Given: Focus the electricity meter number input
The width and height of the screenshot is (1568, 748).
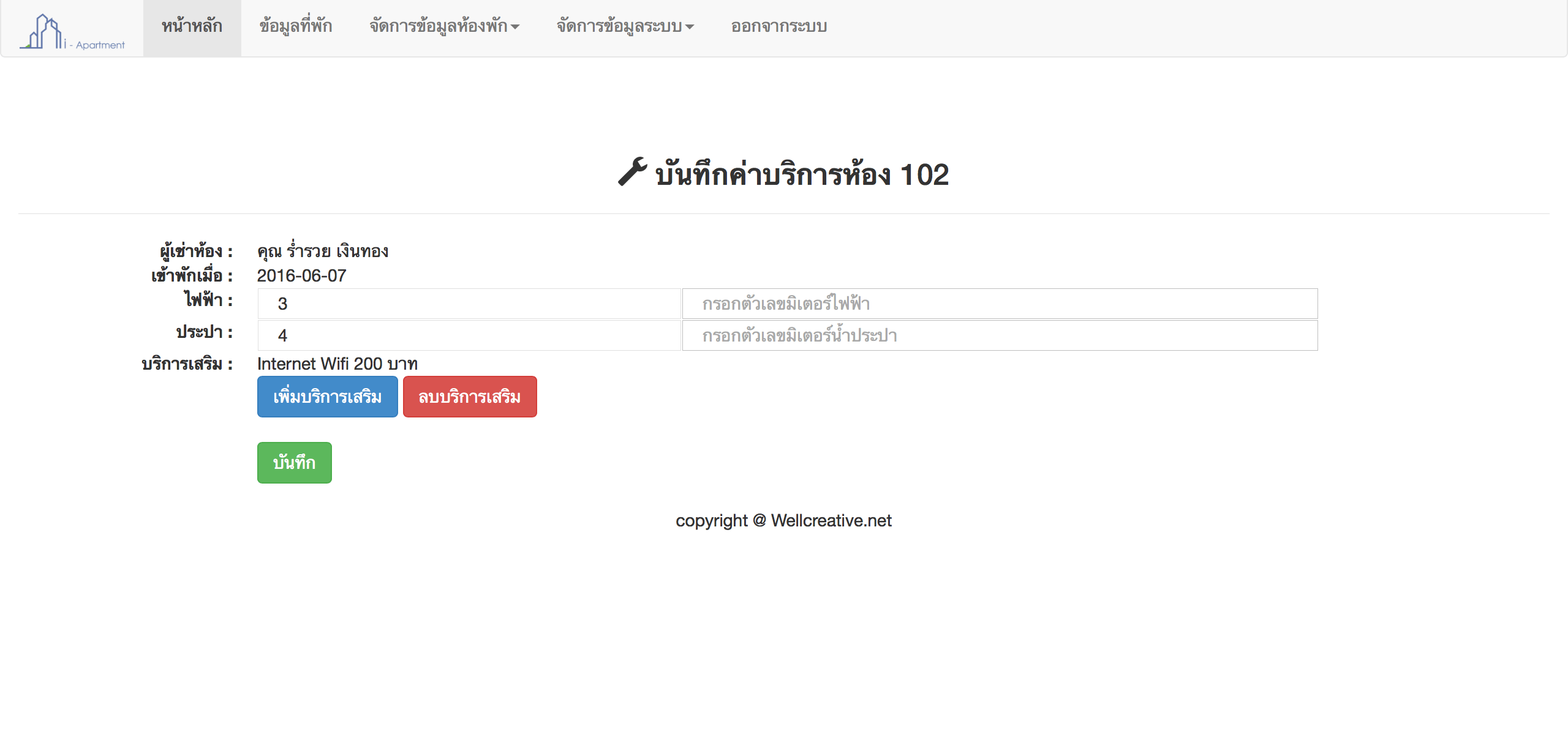Looking at the screenshot, I should (1000, 304).
